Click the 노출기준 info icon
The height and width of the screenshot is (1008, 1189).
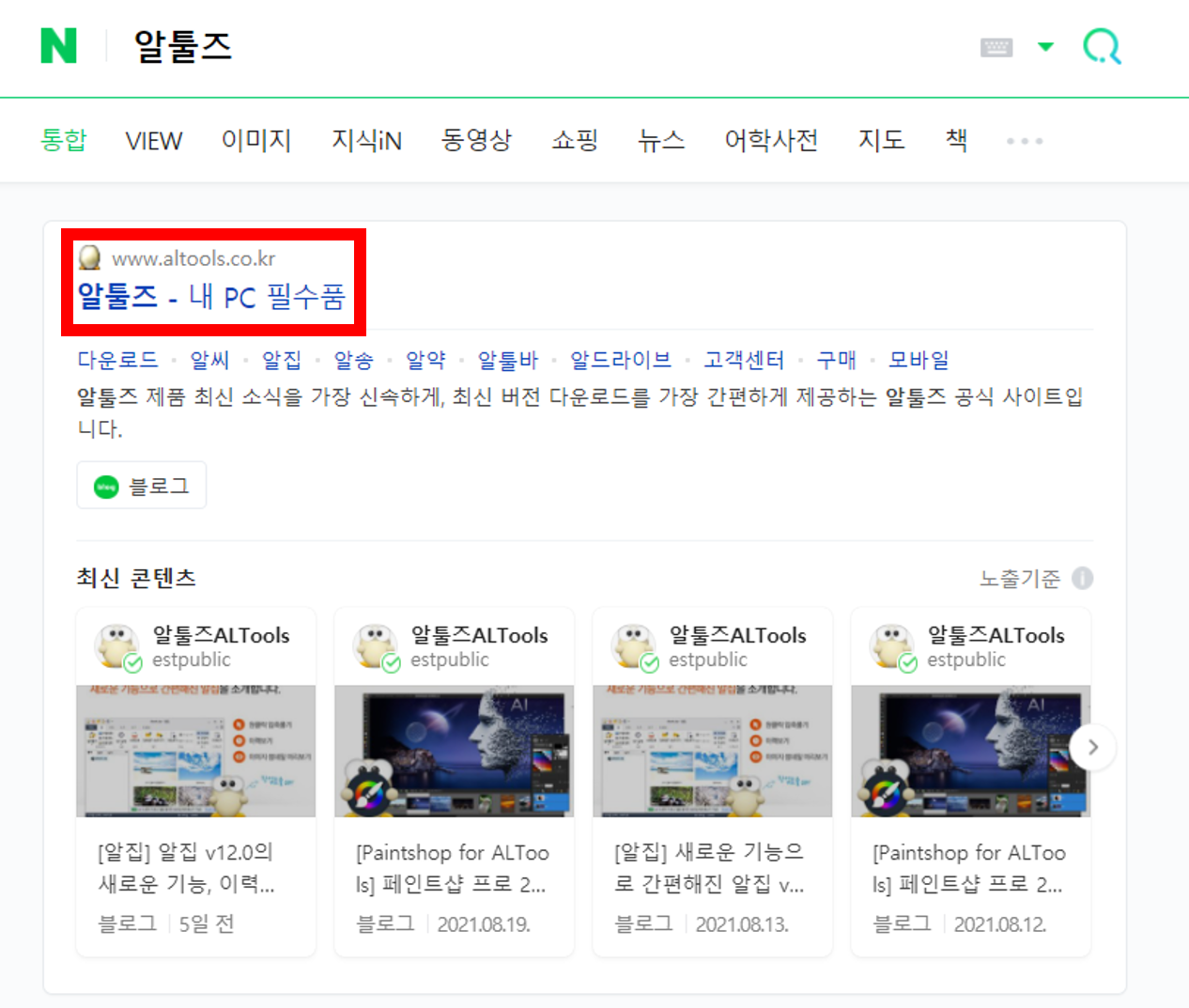pyautogui.click(x=1083, y=578)
